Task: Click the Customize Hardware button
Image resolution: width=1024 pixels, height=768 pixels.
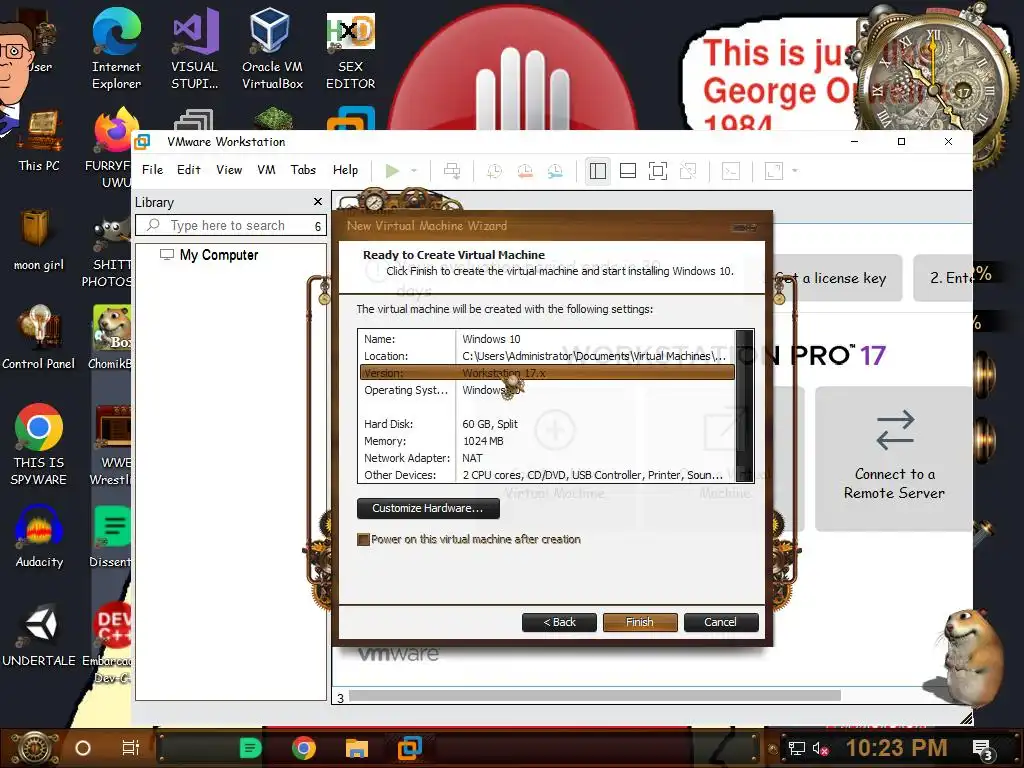Action: 428,508
